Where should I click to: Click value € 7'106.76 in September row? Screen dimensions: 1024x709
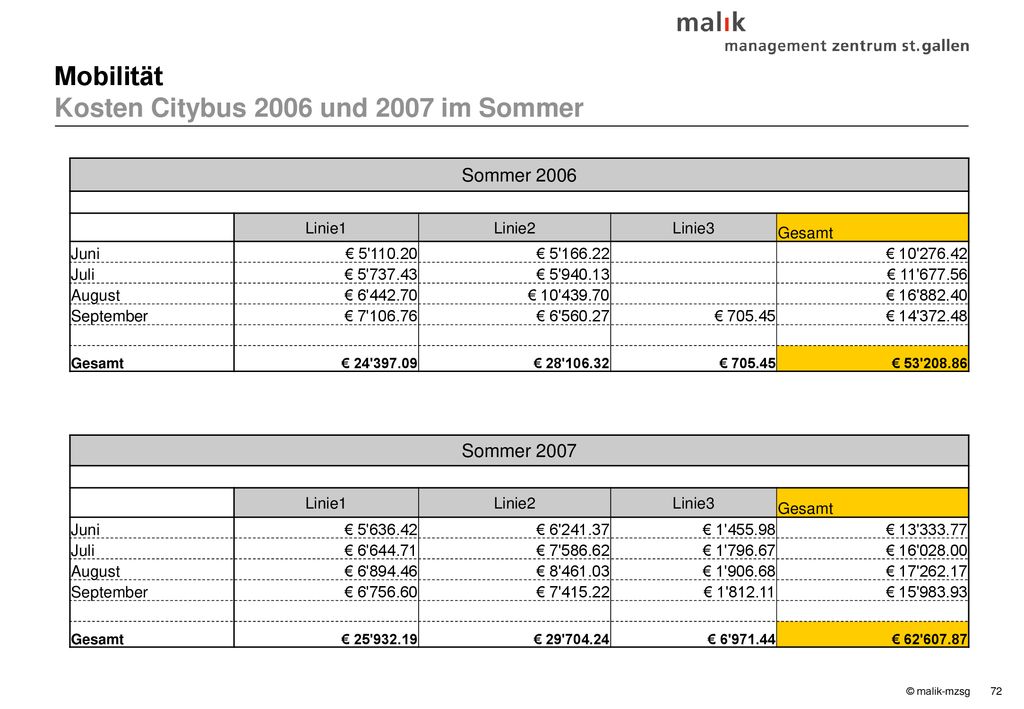pyautogui.click(x=381, y=316)
